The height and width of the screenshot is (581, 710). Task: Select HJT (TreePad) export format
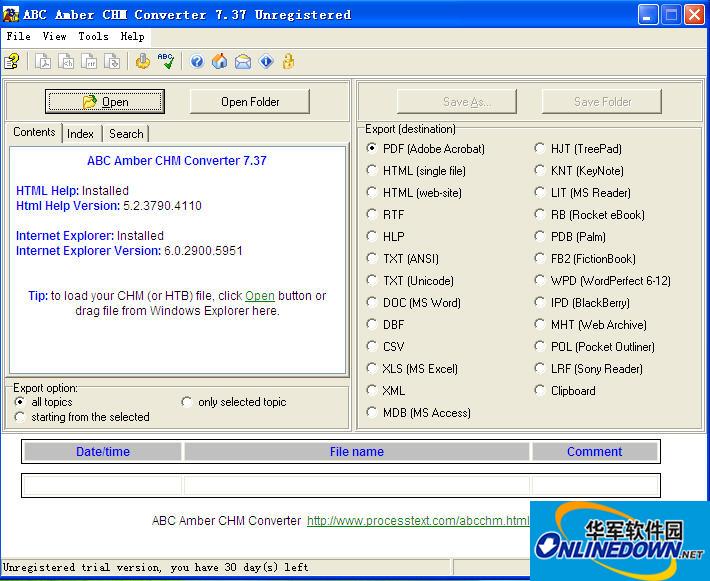tap(578, 149)
